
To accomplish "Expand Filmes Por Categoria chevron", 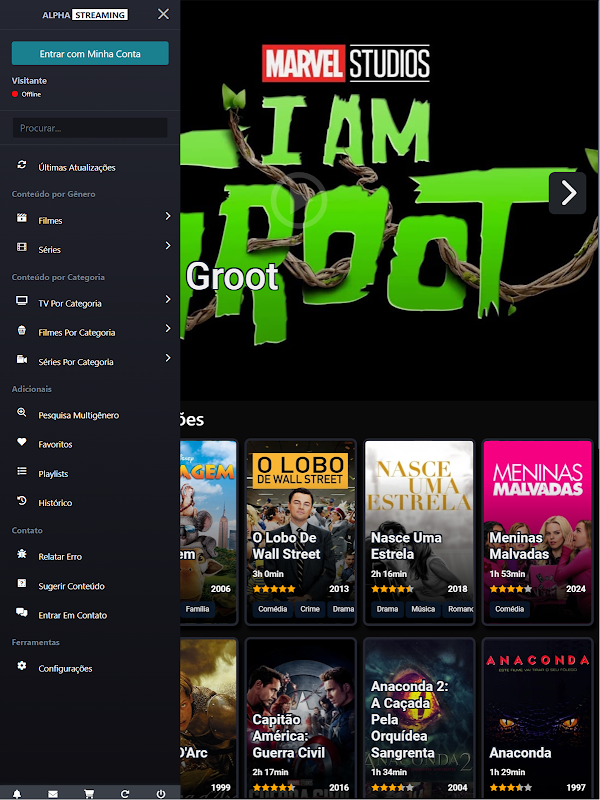I will [168, 329].
